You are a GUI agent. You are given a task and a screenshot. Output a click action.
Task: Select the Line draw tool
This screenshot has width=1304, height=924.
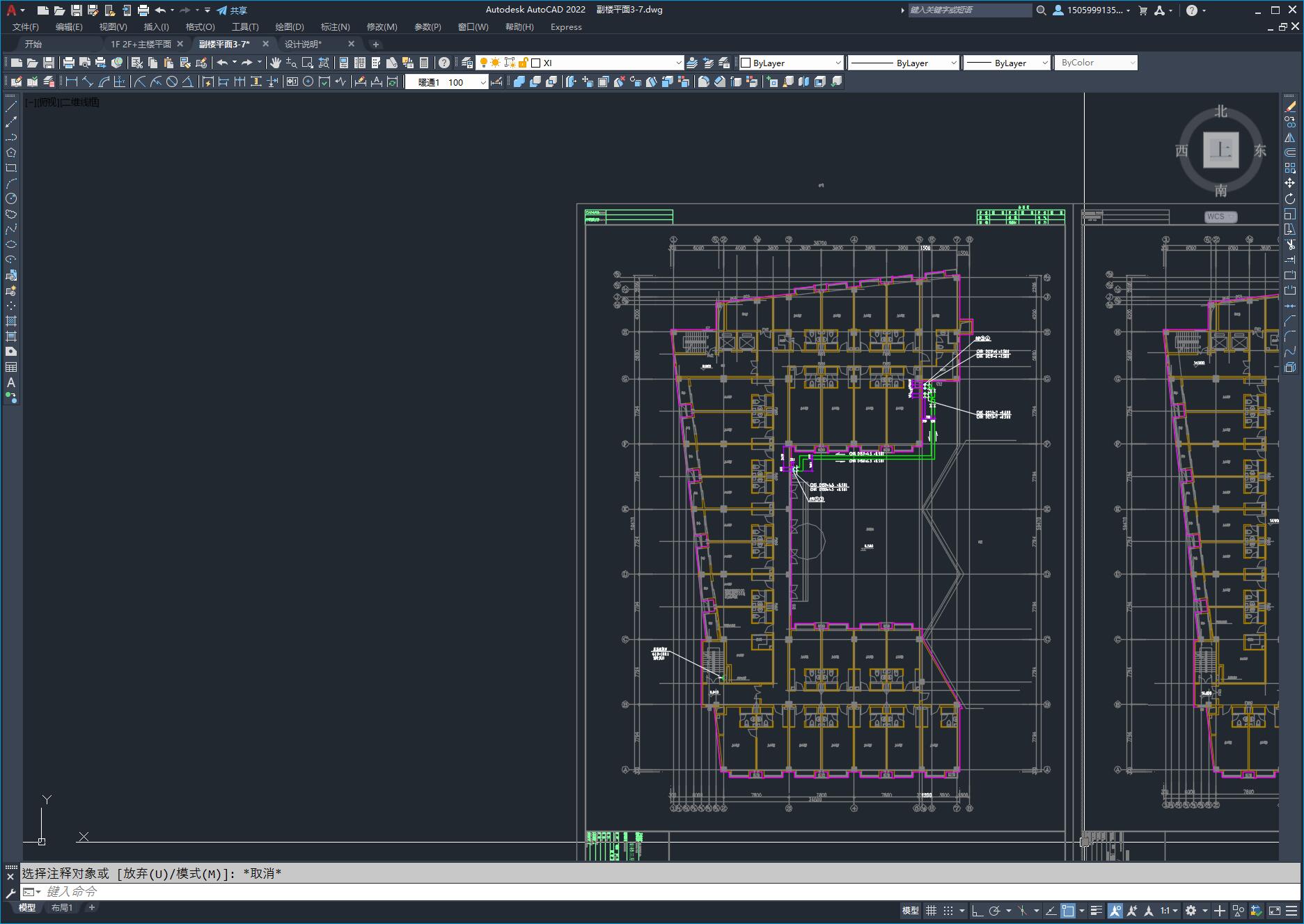click(11, 107)
